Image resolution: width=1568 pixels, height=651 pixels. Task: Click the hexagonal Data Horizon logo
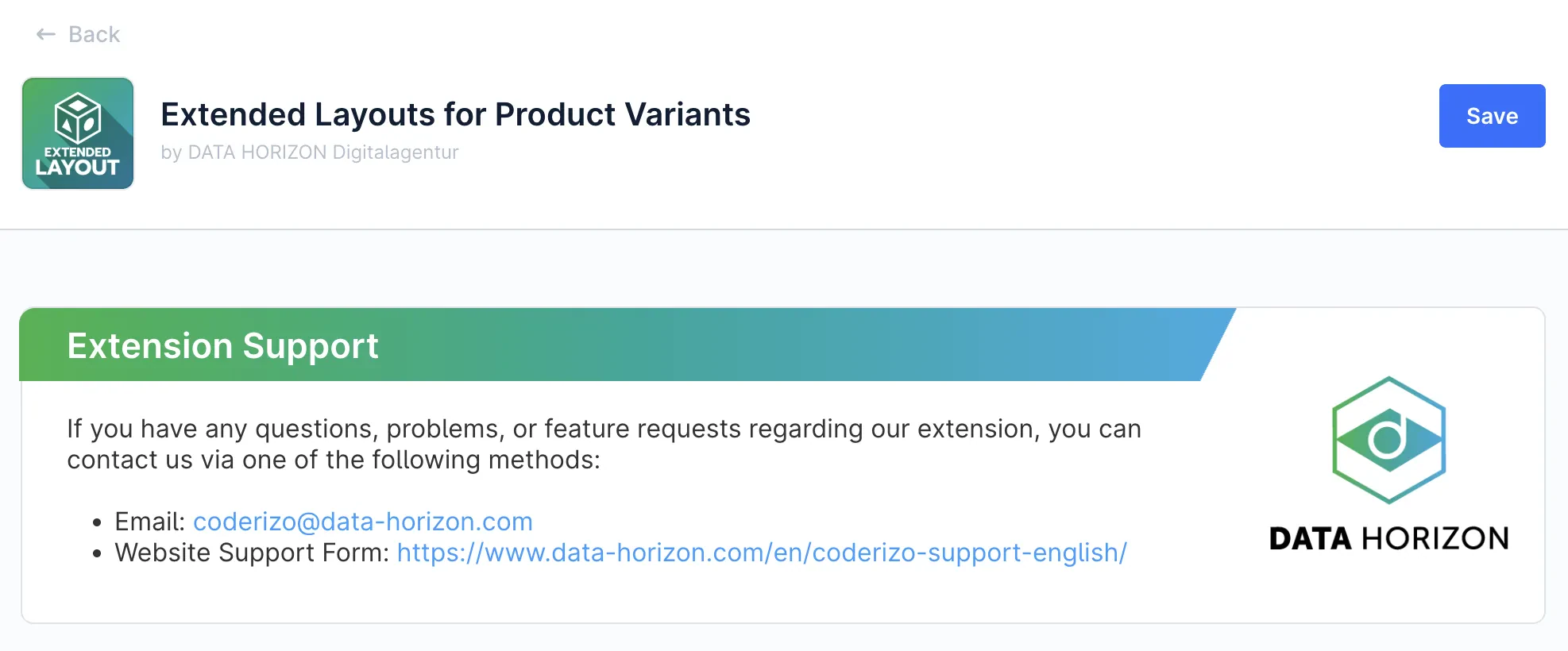point(1388,440)
